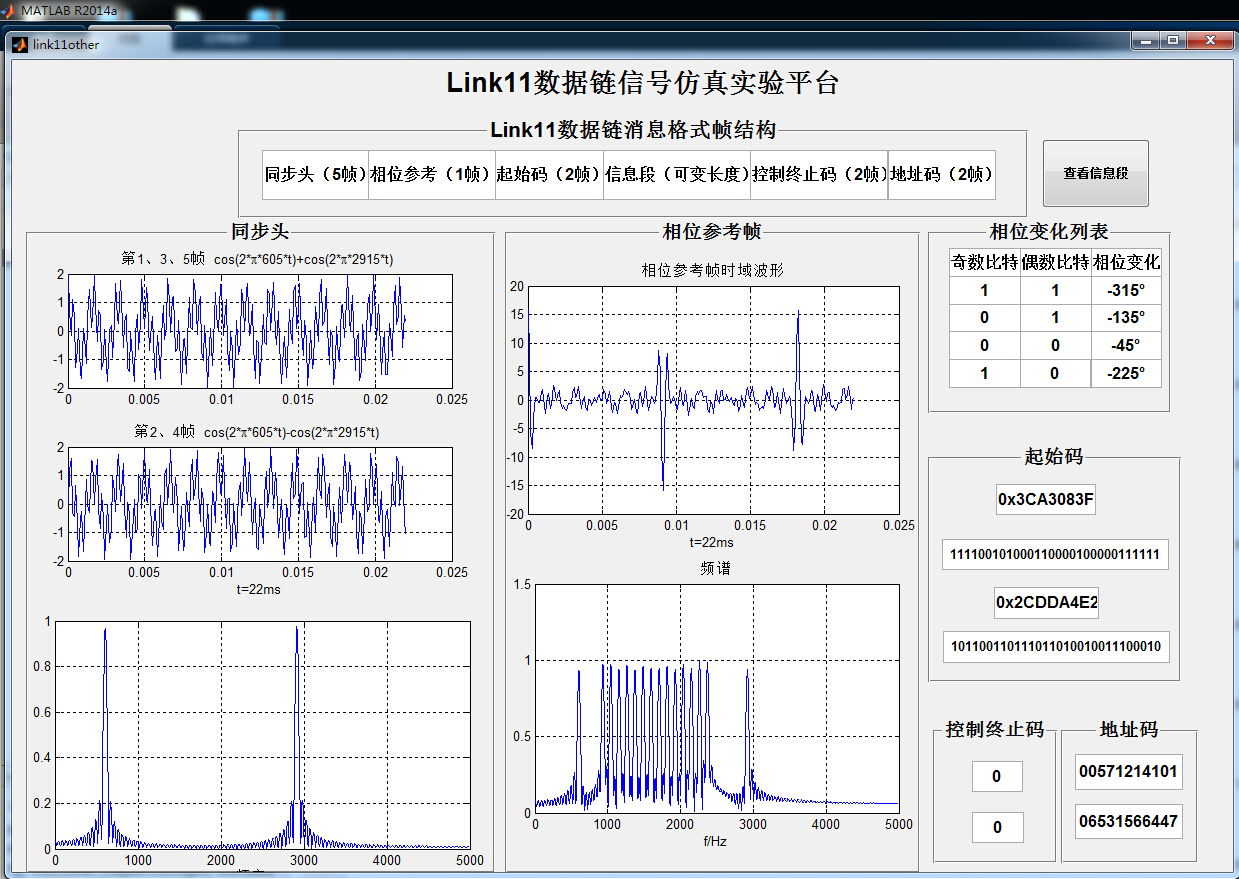Click the 第2、4帧 waveform plot

pos(260,504)
